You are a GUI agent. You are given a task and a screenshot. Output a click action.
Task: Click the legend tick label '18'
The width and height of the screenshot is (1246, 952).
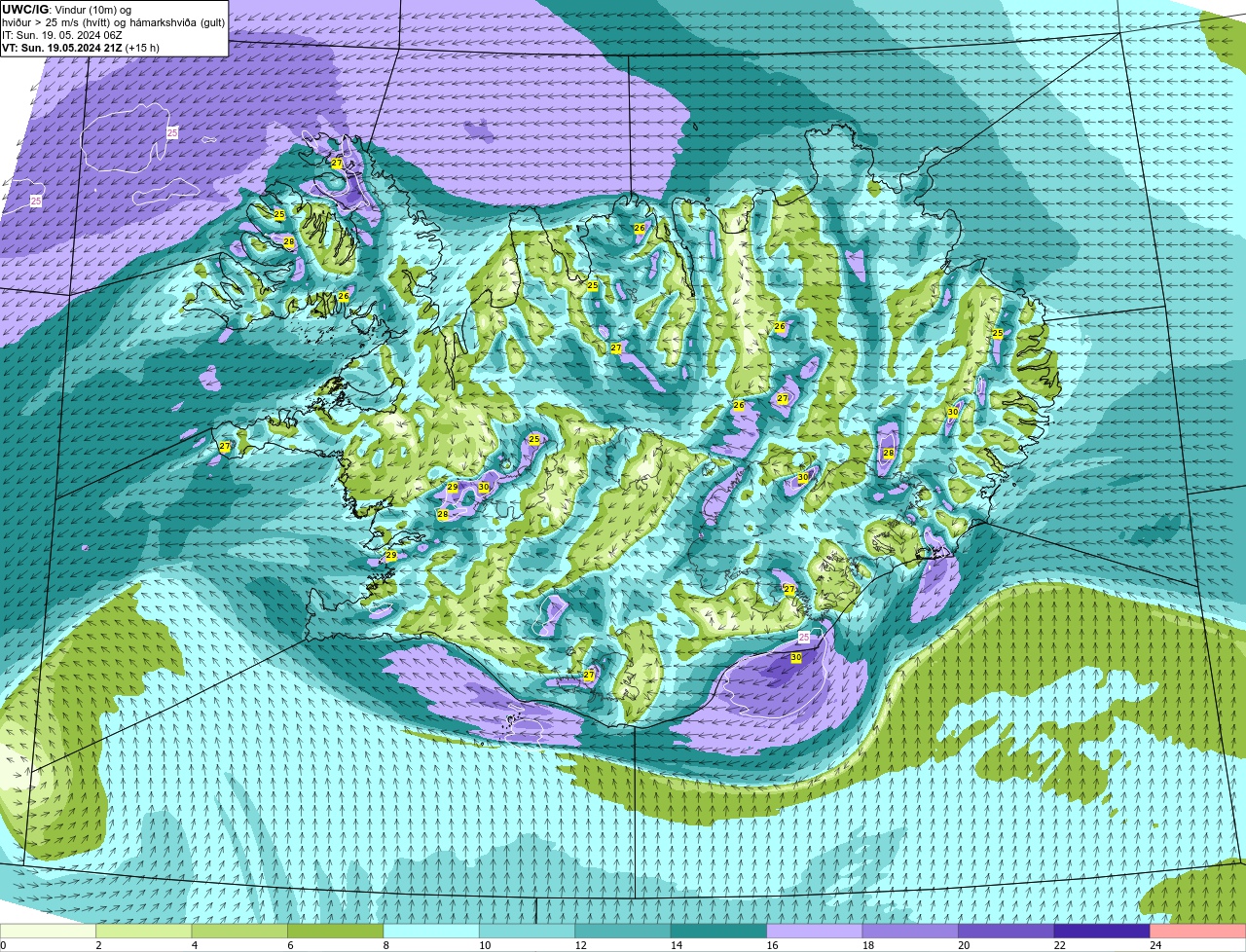[868, 945]
